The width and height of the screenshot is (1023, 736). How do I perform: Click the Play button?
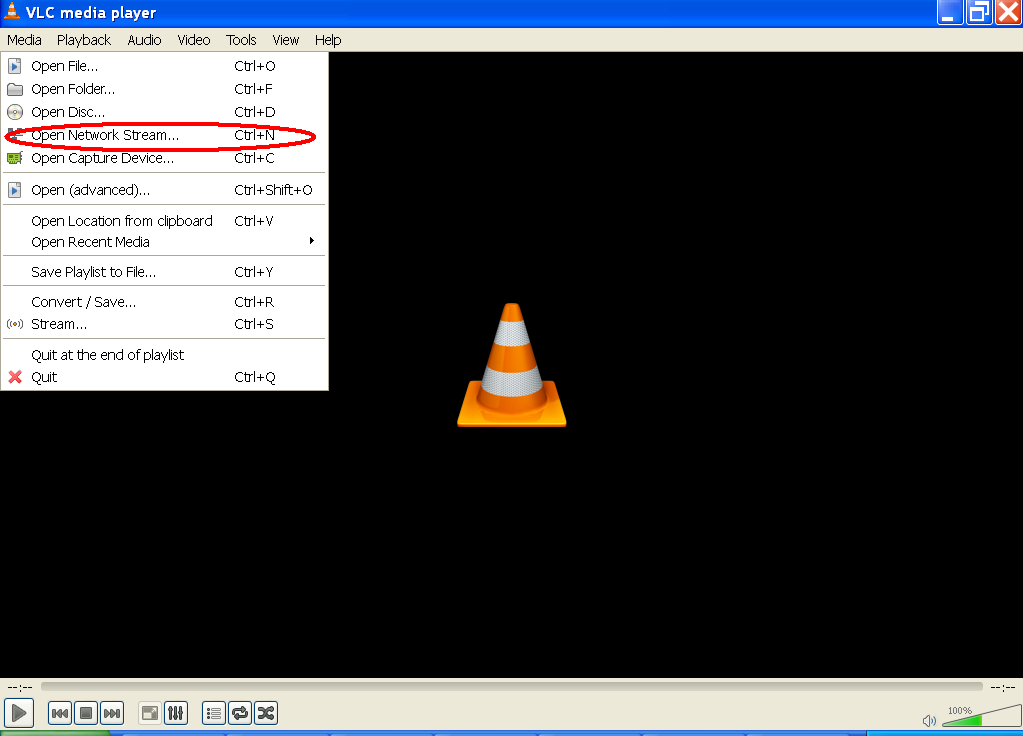click(19, 713)
